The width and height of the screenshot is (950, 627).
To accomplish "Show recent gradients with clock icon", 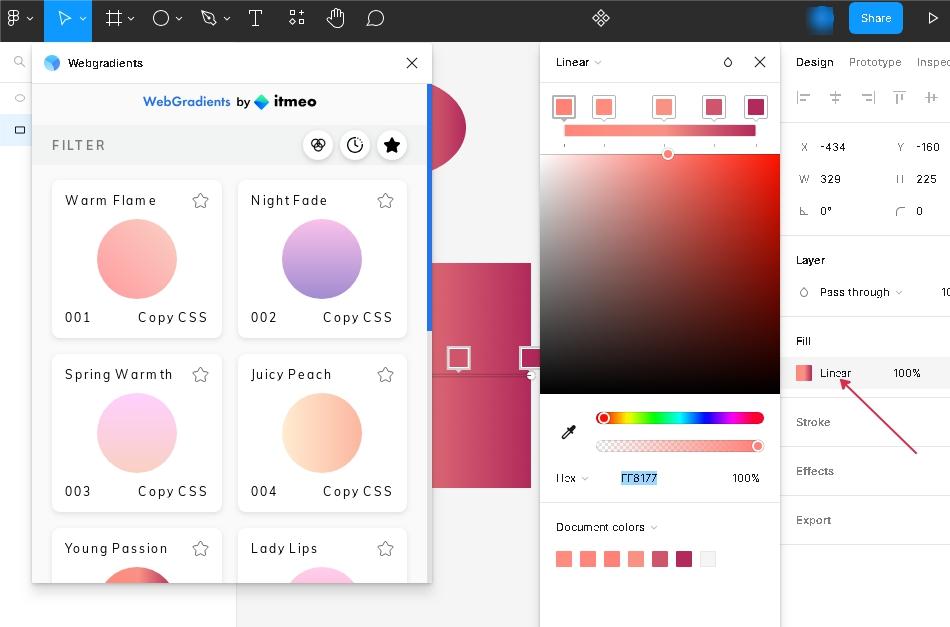I will coord(355,145).
